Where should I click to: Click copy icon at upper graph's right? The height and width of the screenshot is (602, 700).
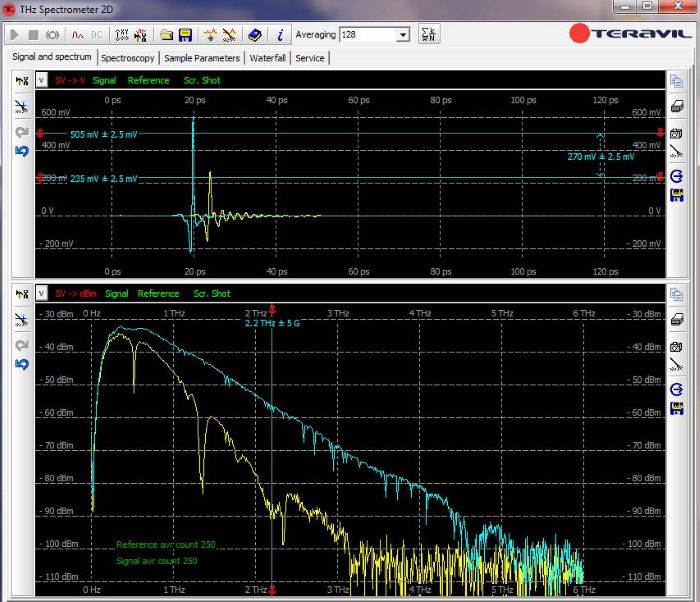click(x=676, y=82)
